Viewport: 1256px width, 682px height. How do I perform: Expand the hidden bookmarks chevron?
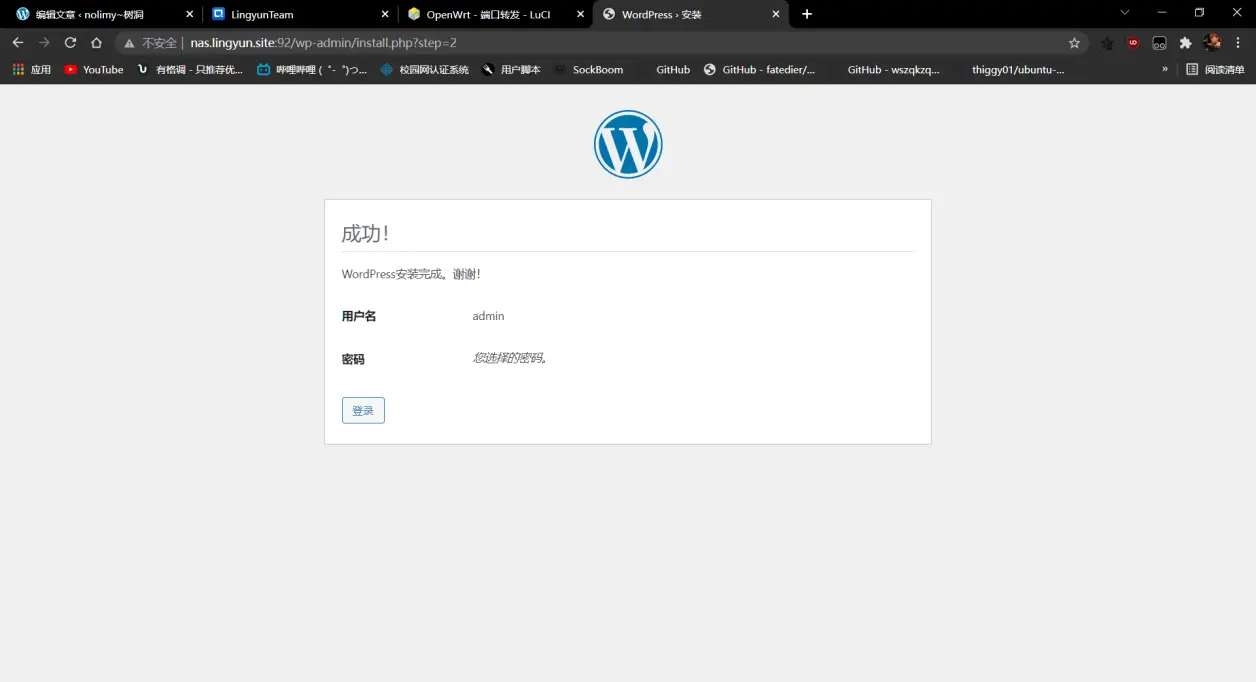coord(1165,70)
